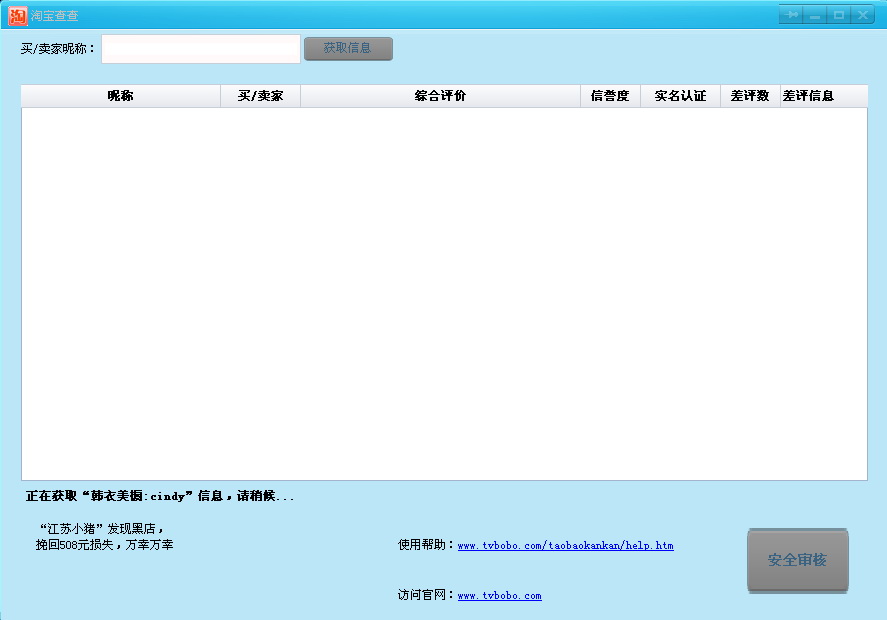
Task: Click the 访问官网 label
Action: point(426,595)
